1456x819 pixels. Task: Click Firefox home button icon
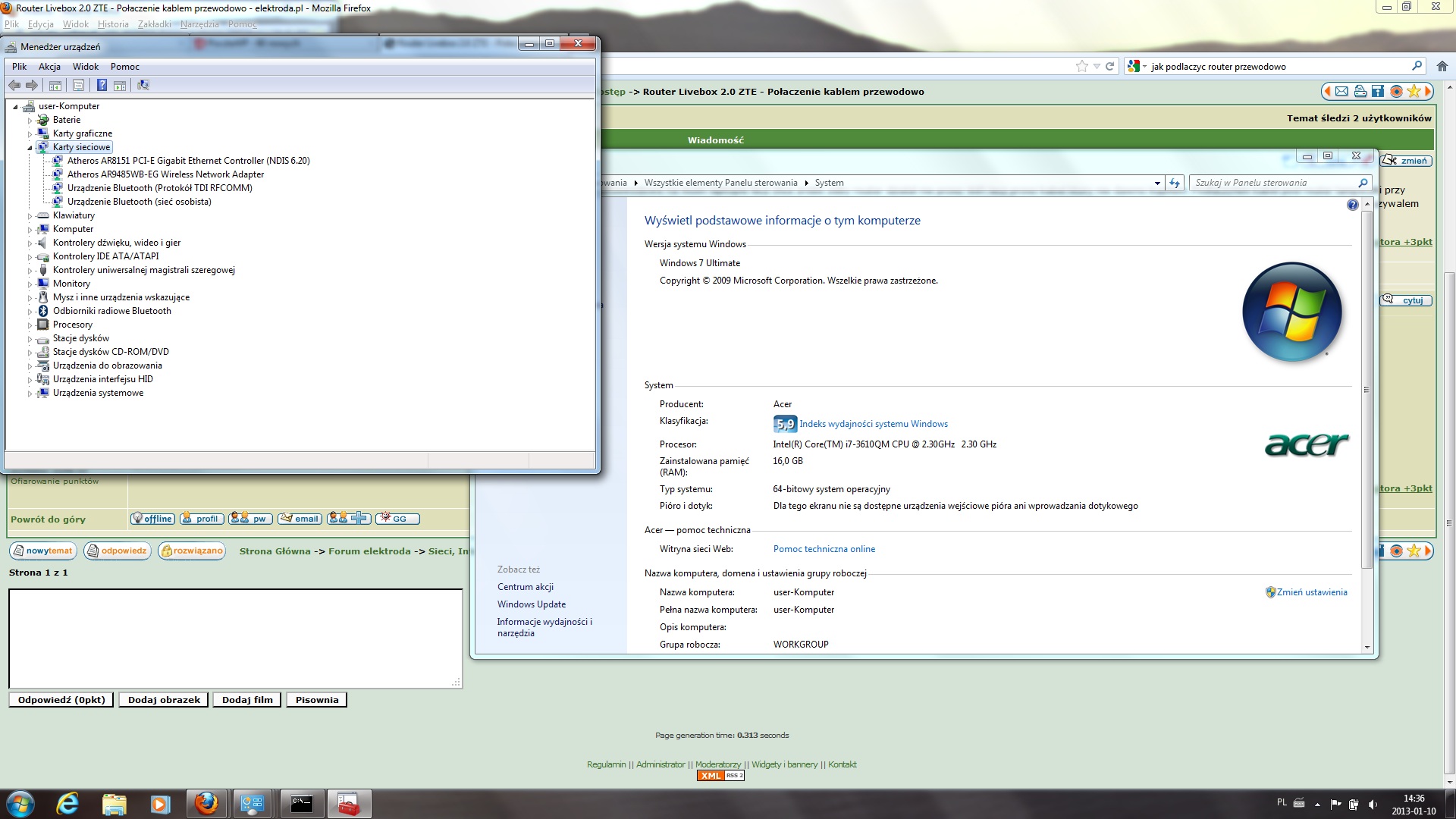pyautogui.click(x=1442, y=67)
